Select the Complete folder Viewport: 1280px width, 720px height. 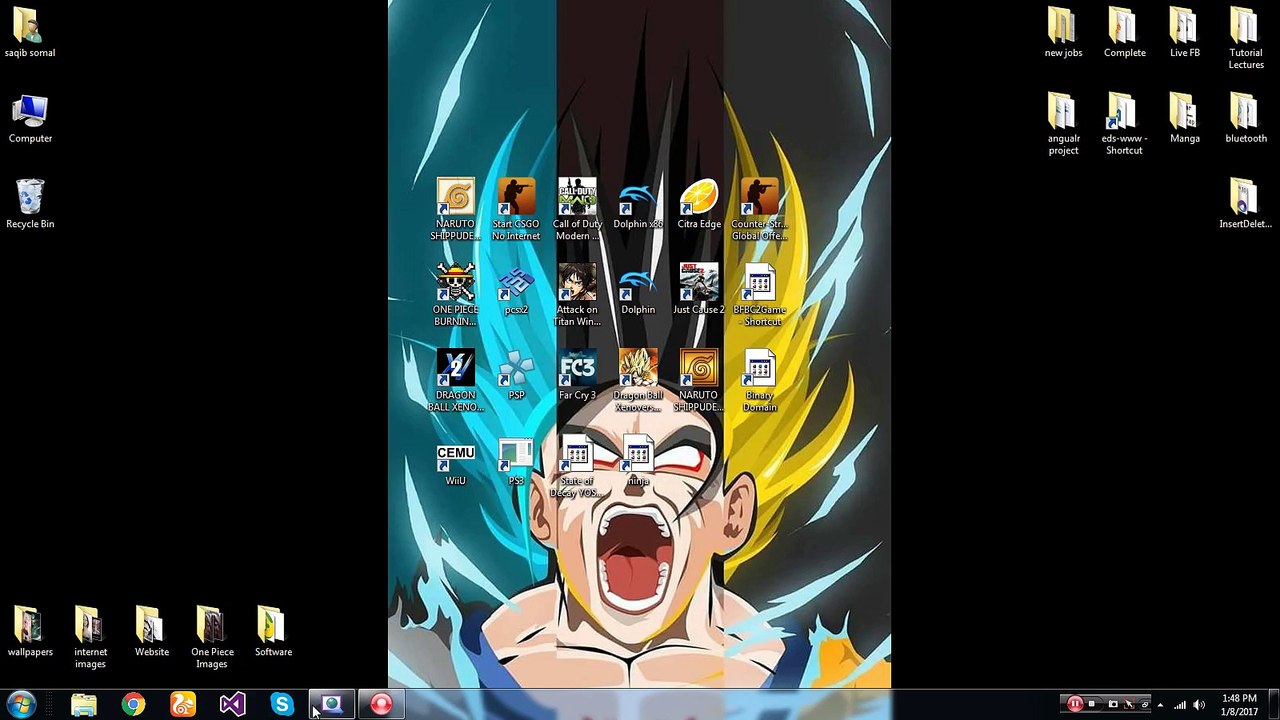coord(1124,33)
